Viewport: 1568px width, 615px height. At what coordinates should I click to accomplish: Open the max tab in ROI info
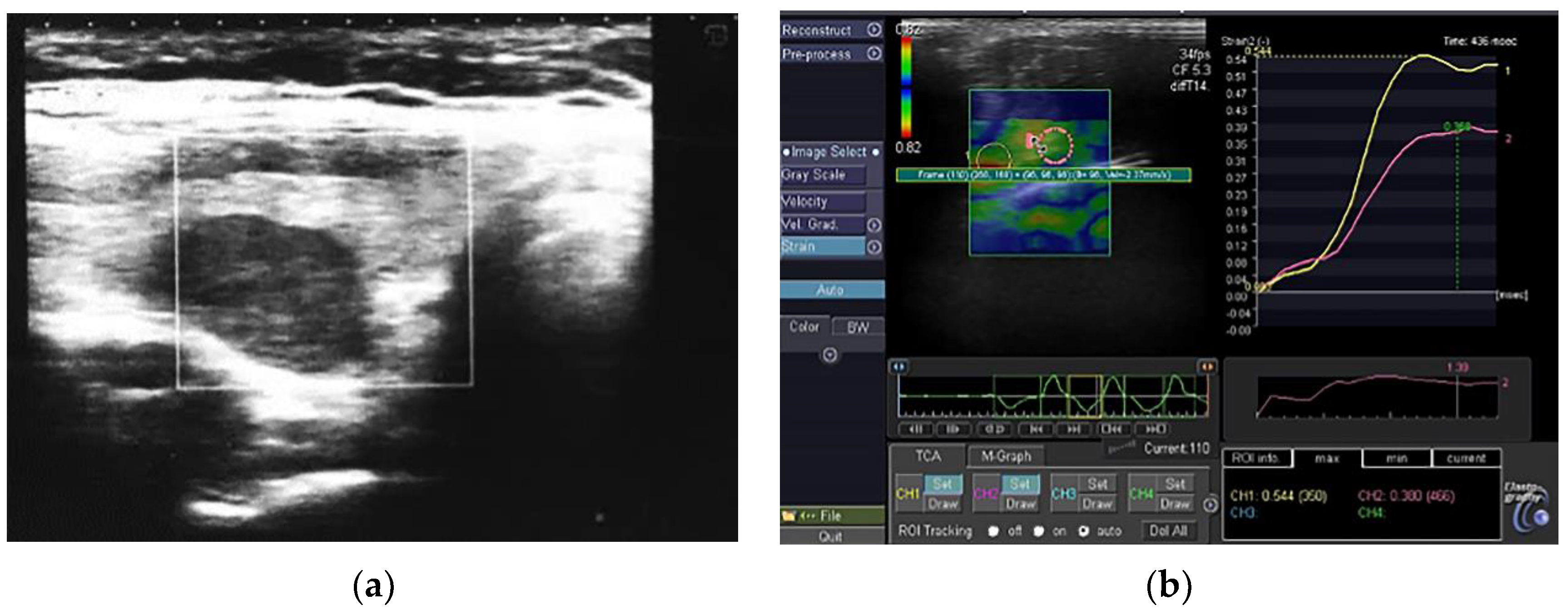pyautogui.click(x=1327, y=459)
